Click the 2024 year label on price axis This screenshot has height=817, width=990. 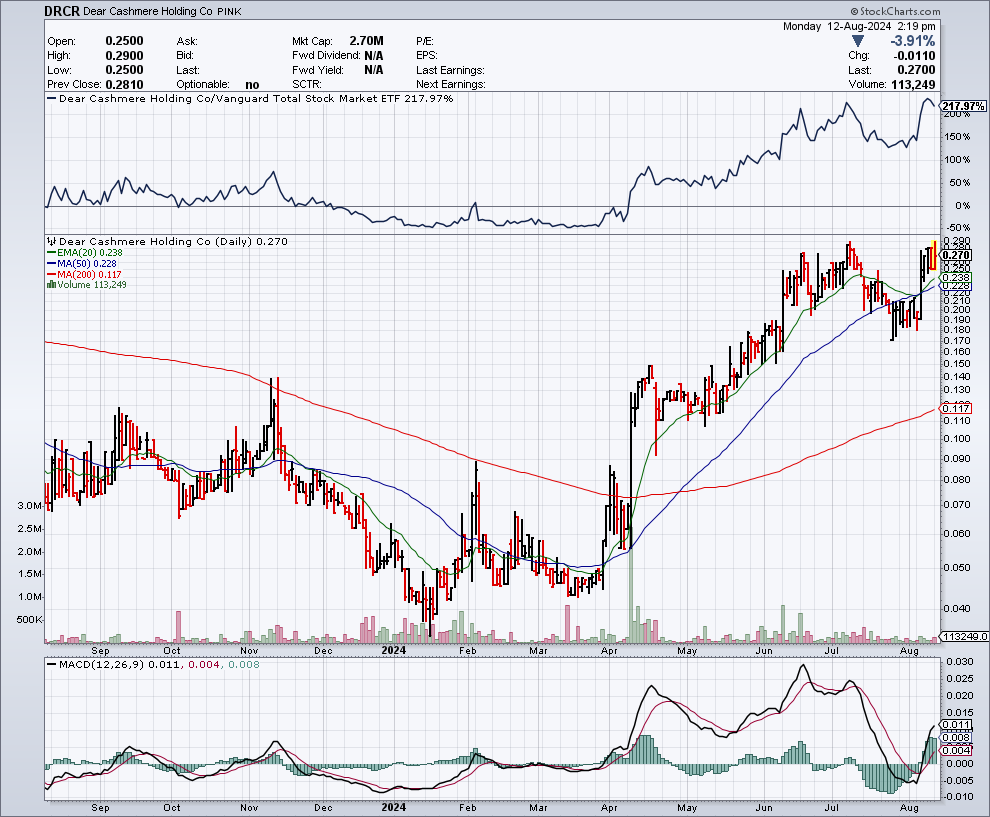click(394, 650)
